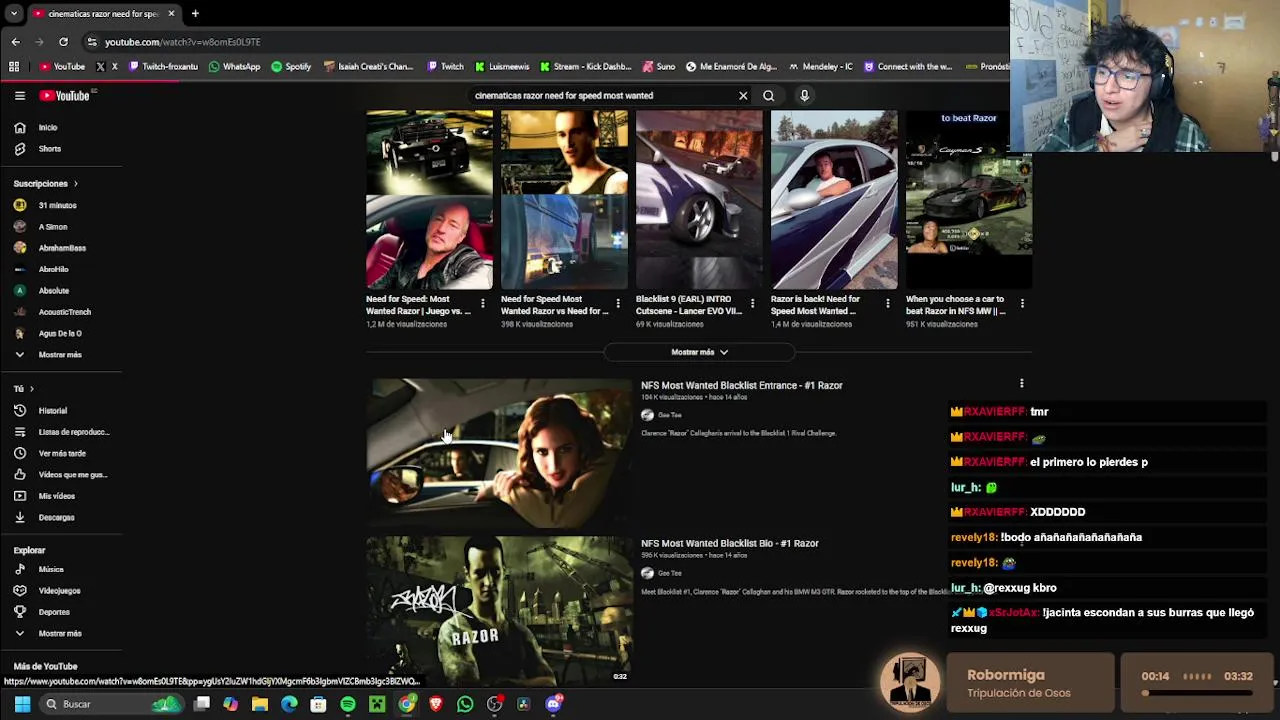Open the A Simon subscription channel
This screenshot has height=720, width=1280.
pyautogui.click(x=53, y=227)
